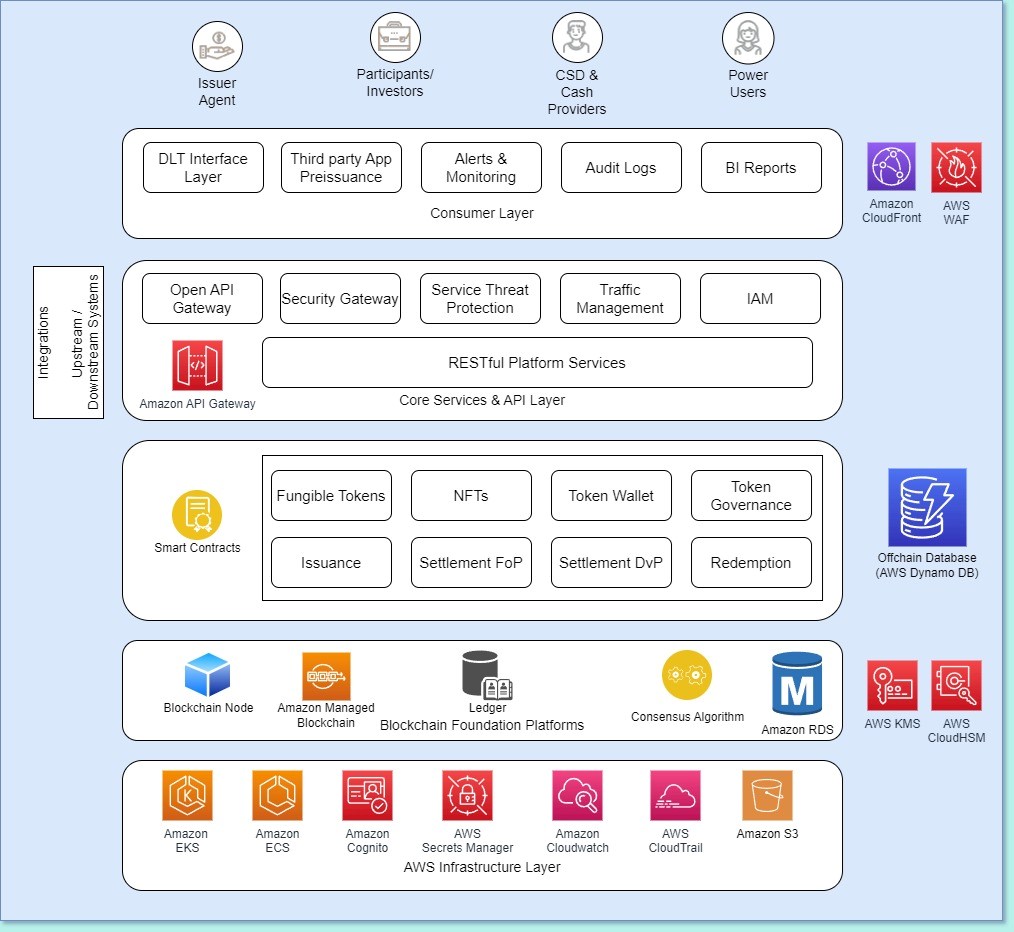Image resolution: width=1014 pixels, height=932 pixels.
Task: Select the Consensus Algorithm gear icon
Action: tap(687, 674)
